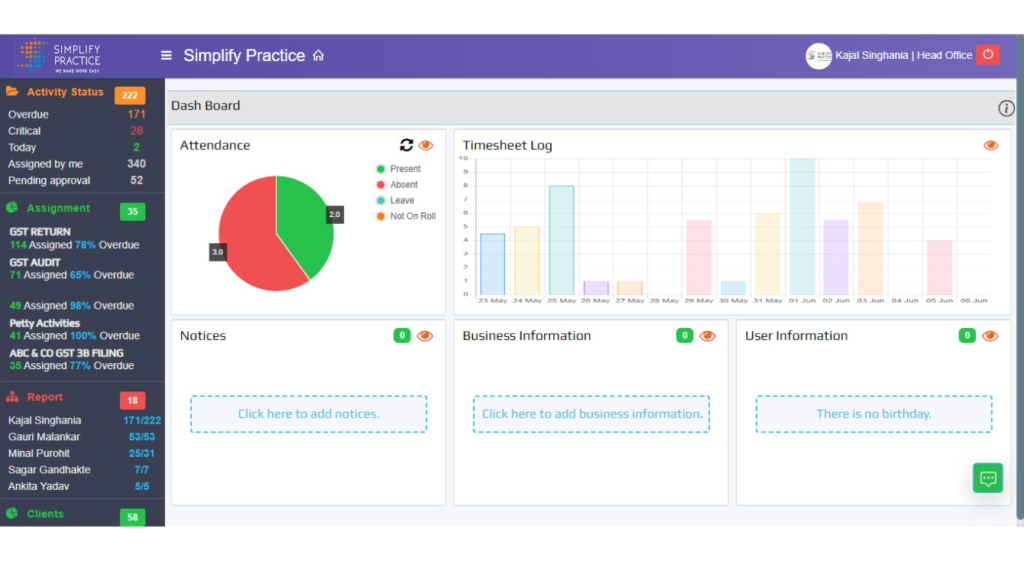Screen dimensions: 1024x561
Task: Click here to add business information box
Action: pyautogui.click(x=592, y=414)
